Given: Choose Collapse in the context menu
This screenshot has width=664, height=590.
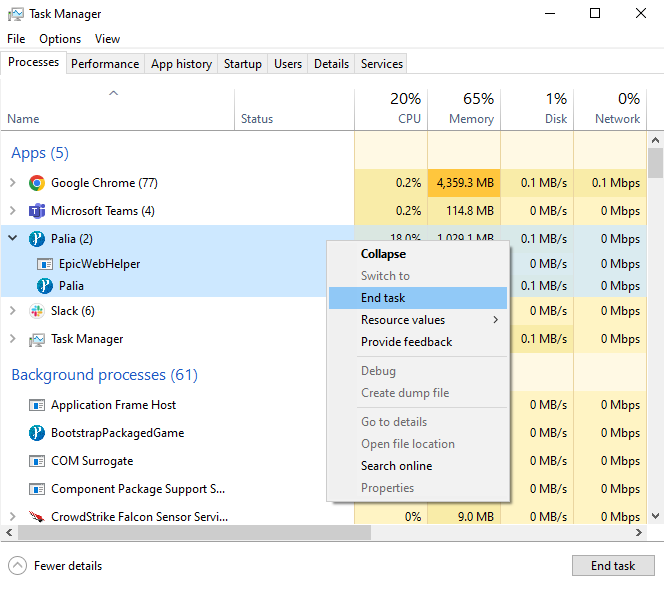Looking at the screenshot, I should click(x=418, y=254).
